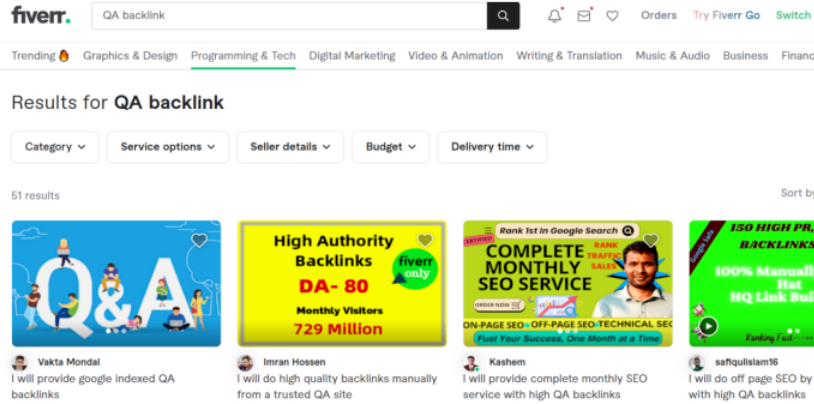814x404 pixels.
Task: Open gig 'high quality backlinks manually' title
Action: 337,386
